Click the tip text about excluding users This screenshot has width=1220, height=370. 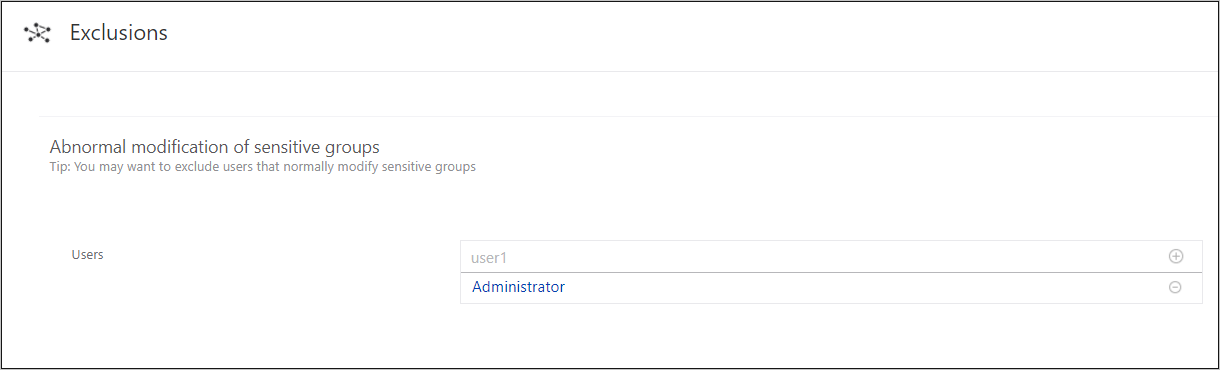pyautogui.click(x=263, y=167)
